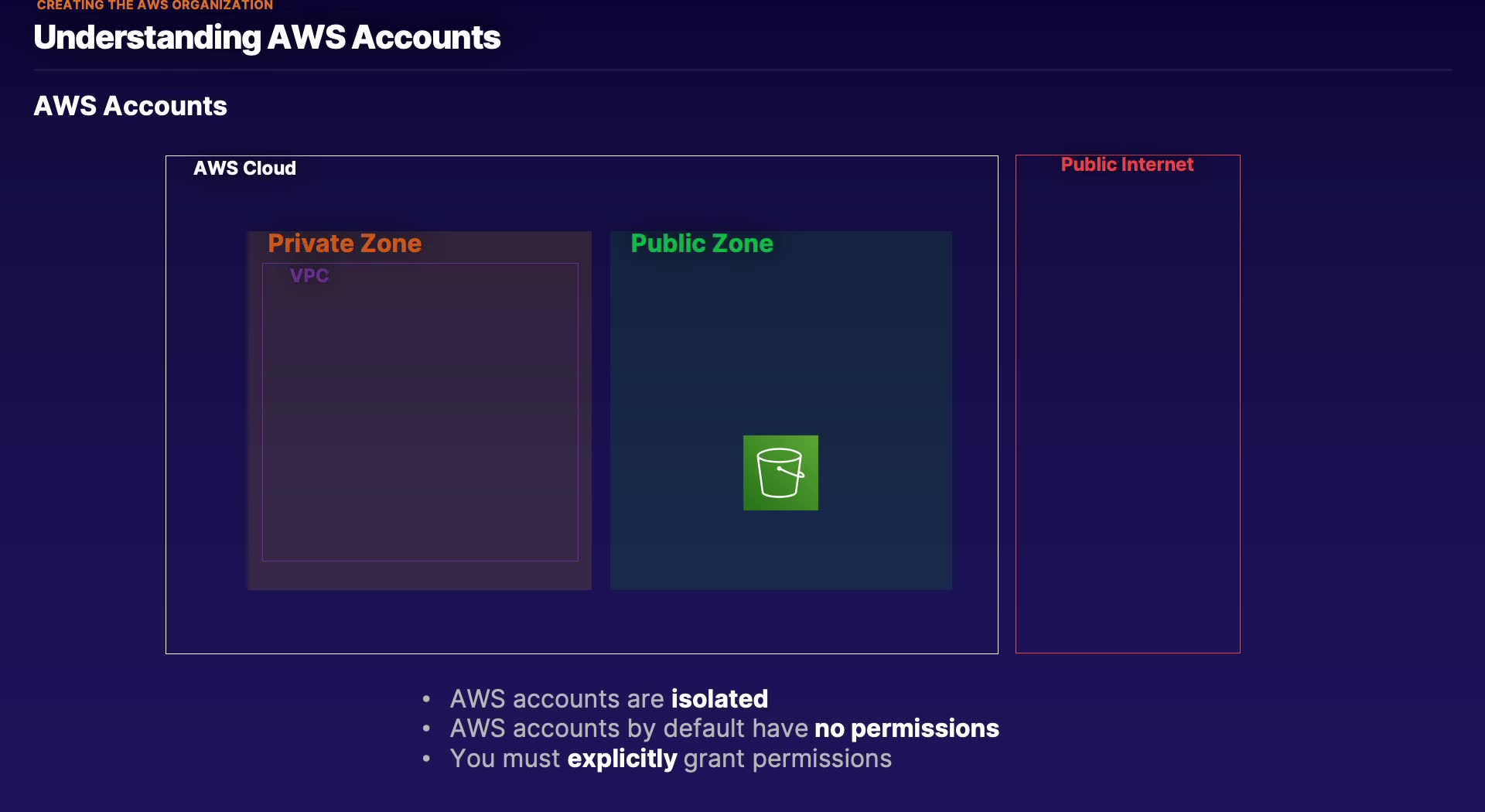Click the green S3 bucket icon
Viewport: 1485px width, 812px height.
tap(780, 473)
